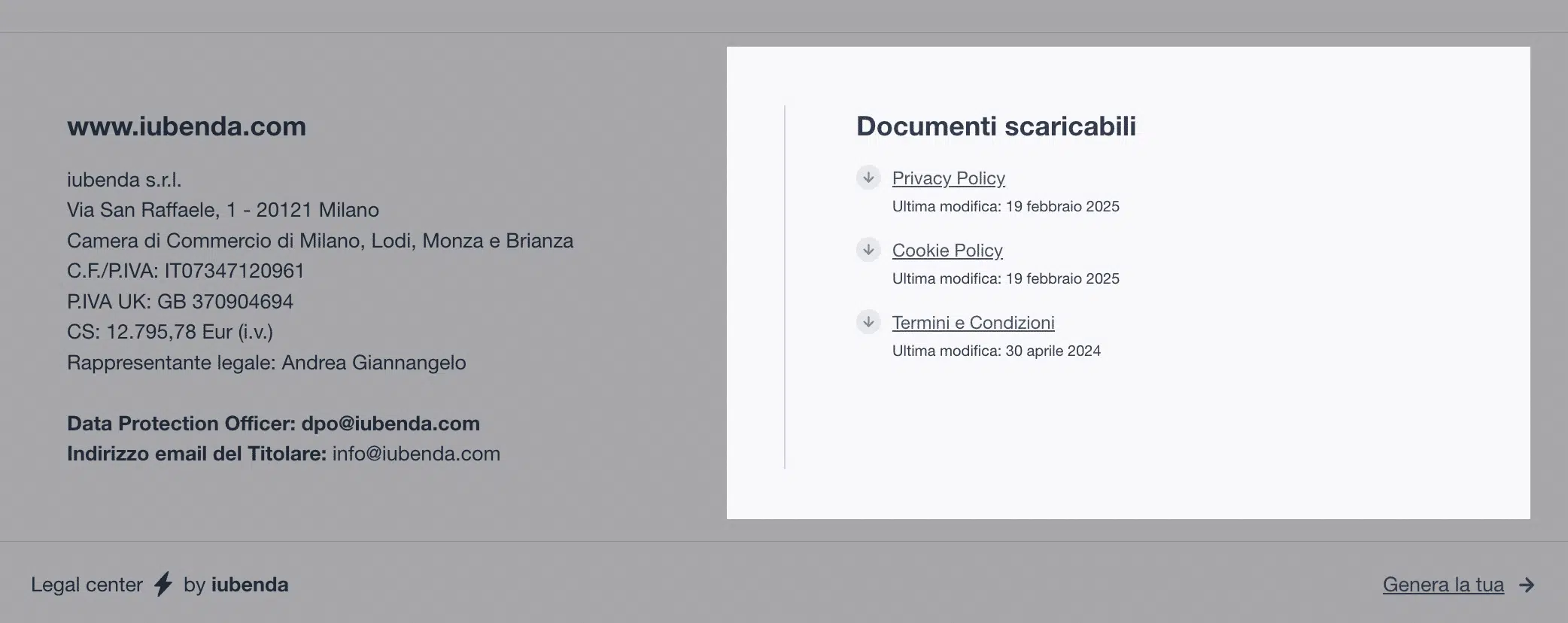Select the Rappresentante legale Andrea Giannangelo line

pos(266,363)
